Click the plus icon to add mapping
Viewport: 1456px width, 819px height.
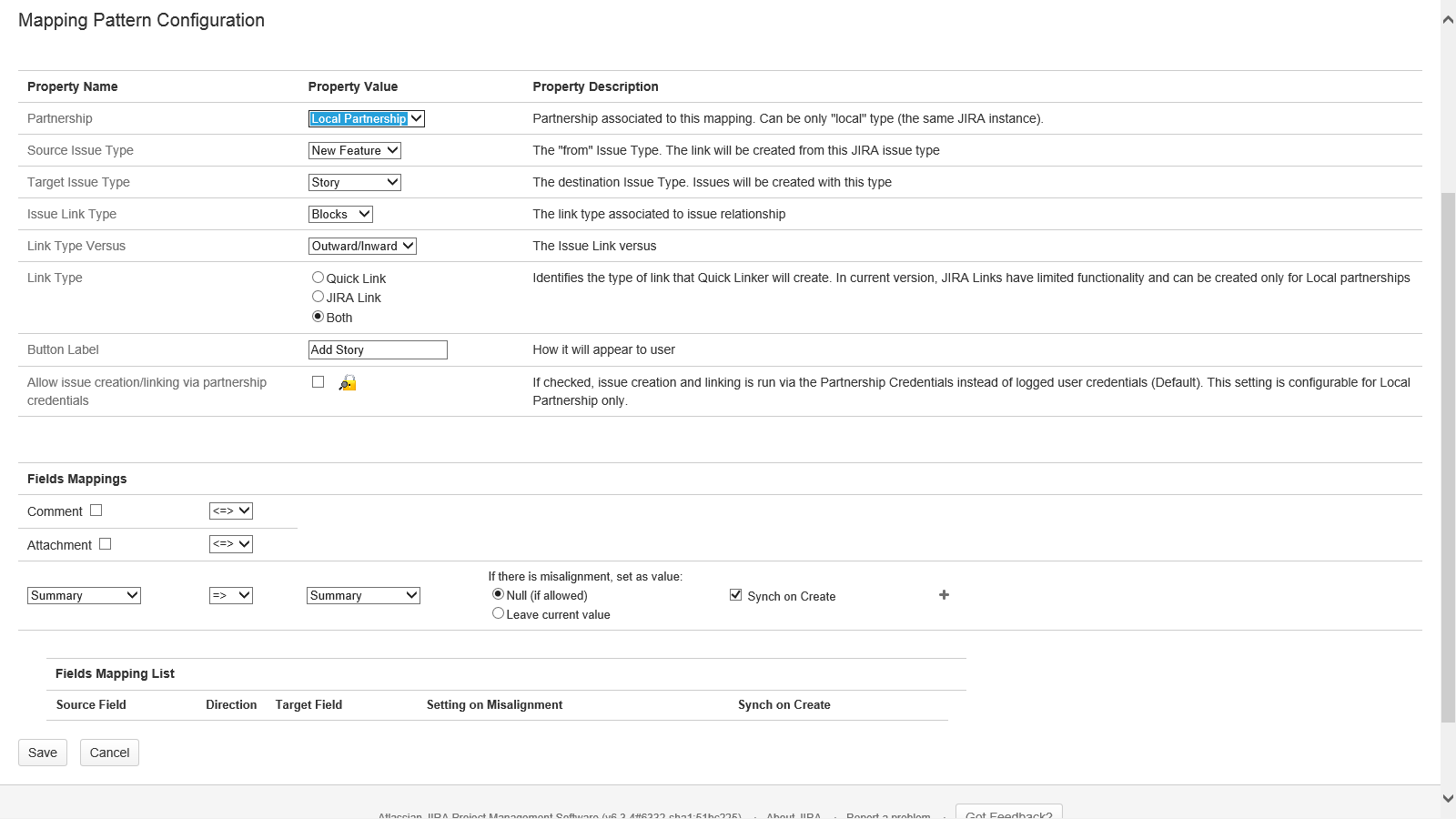pos(944,595)
